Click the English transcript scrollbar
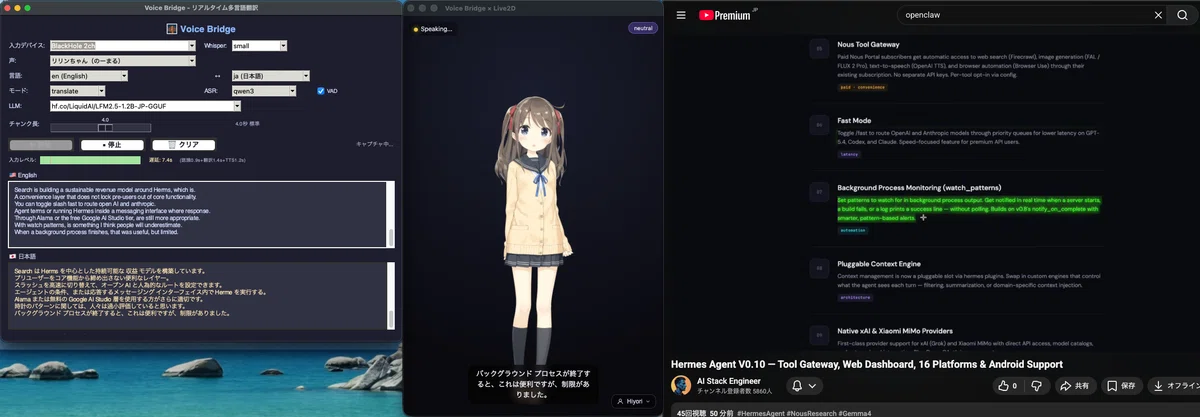The image size is (1200, 417). (390, 214)
